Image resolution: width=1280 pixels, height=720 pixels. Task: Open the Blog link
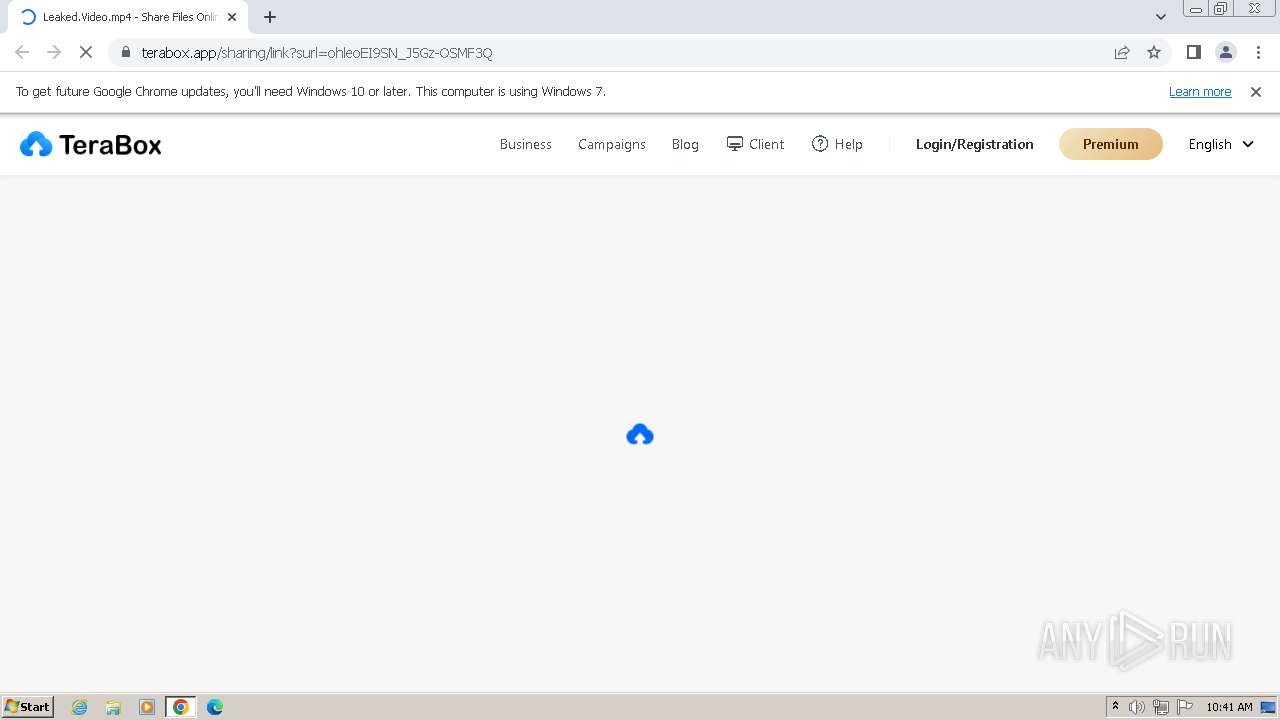tap(685, 144)
